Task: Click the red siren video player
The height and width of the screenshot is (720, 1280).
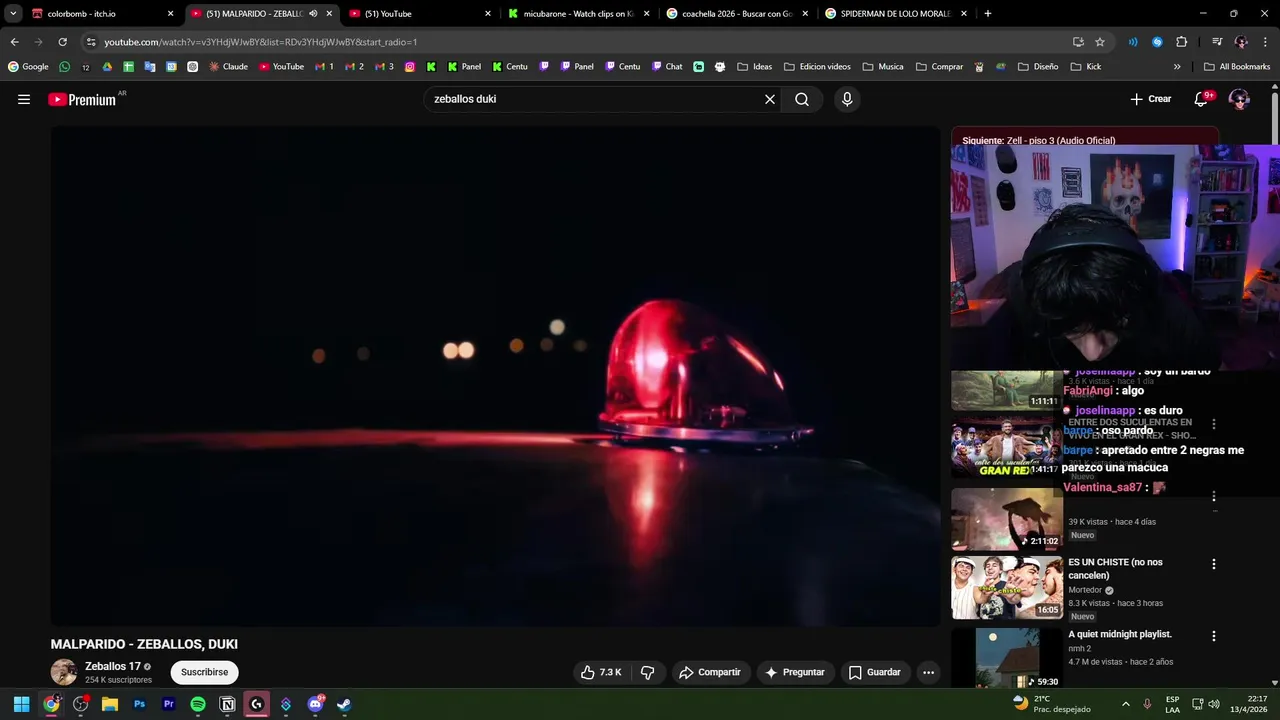Action: point(495,376)
